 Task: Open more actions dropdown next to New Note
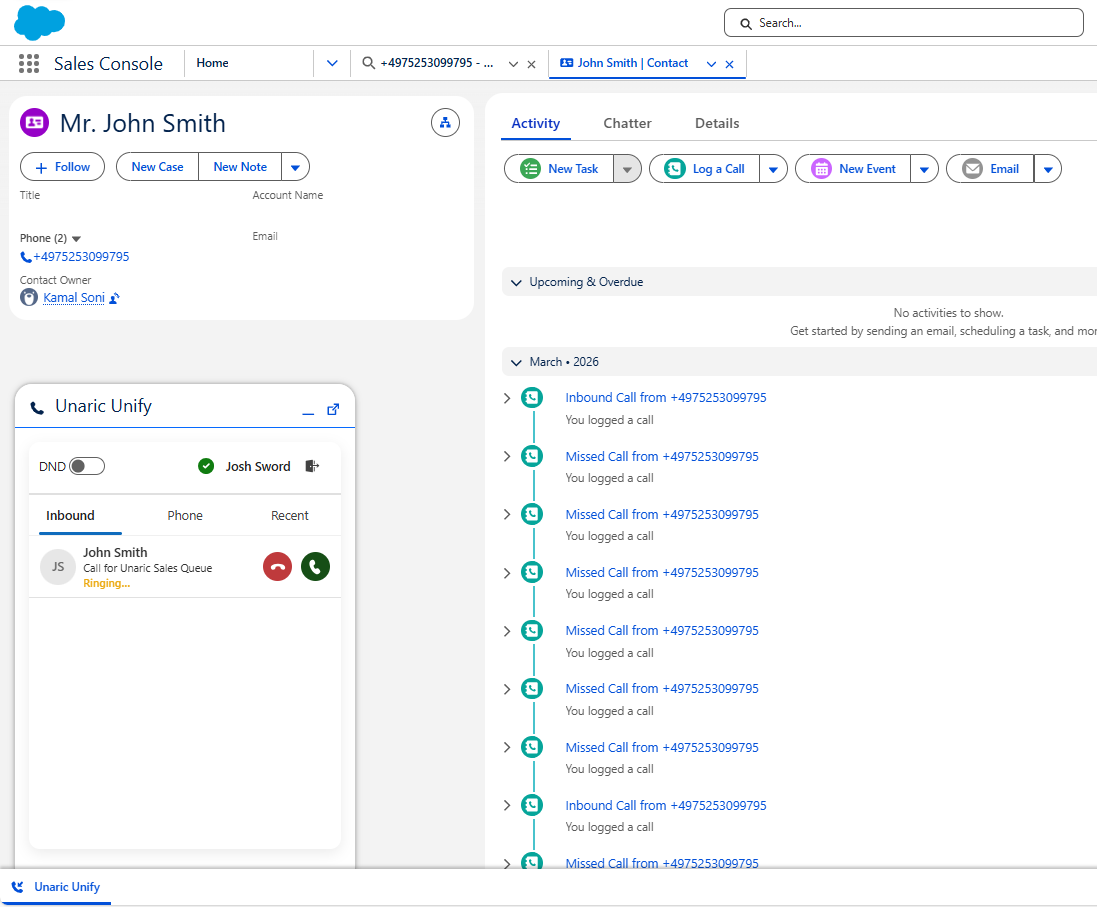click(x=295, y=167)
